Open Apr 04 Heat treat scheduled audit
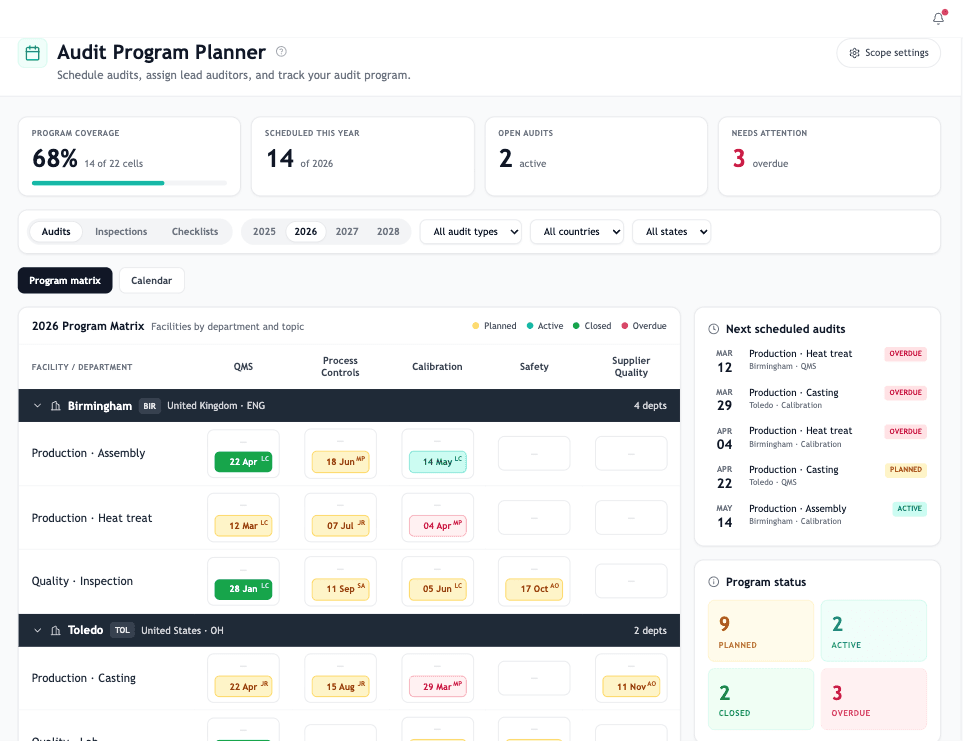963x741 pixels. point(817,437)
